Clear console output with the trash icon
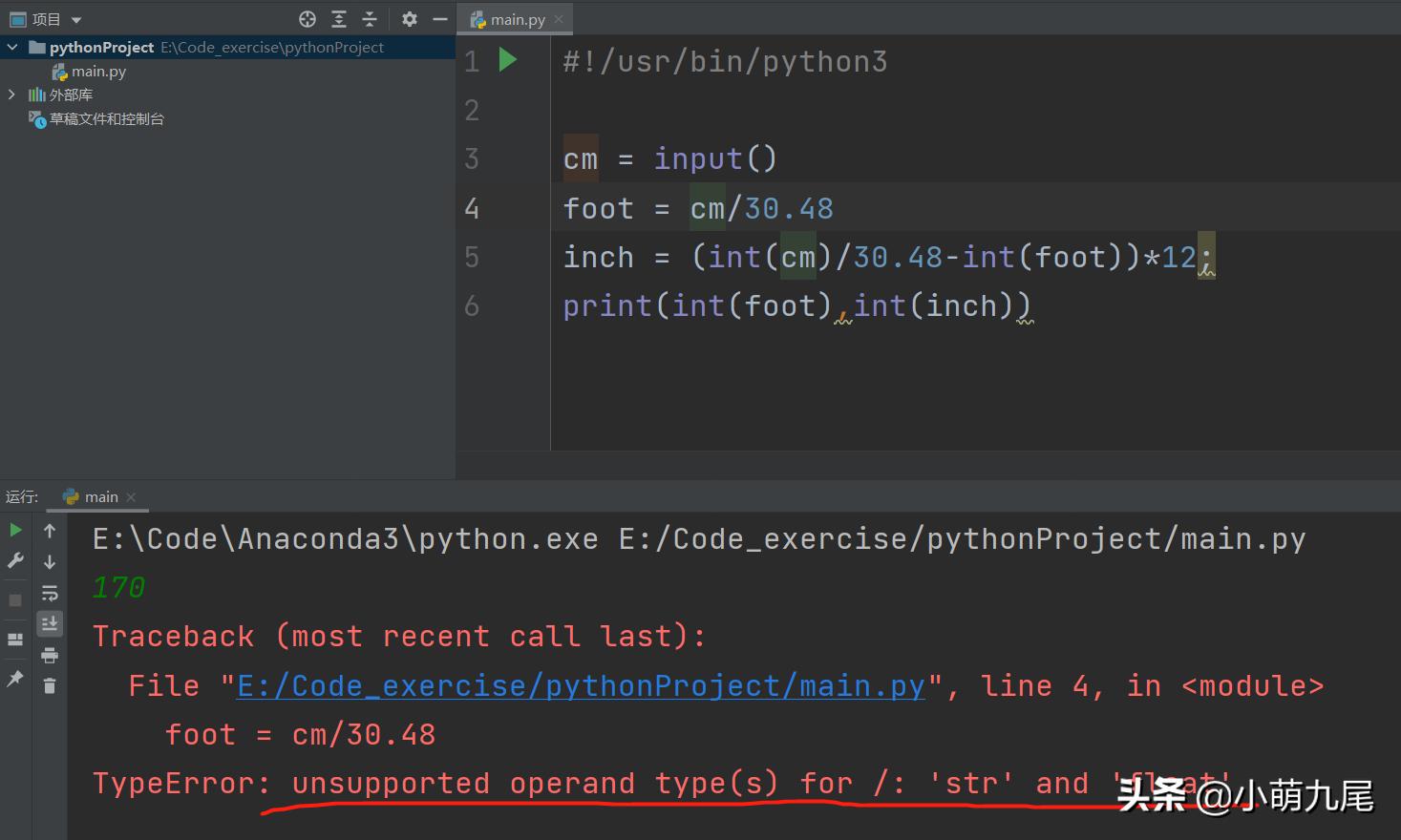Screen dimensions: 1401x840 click(x=50, y=685)
